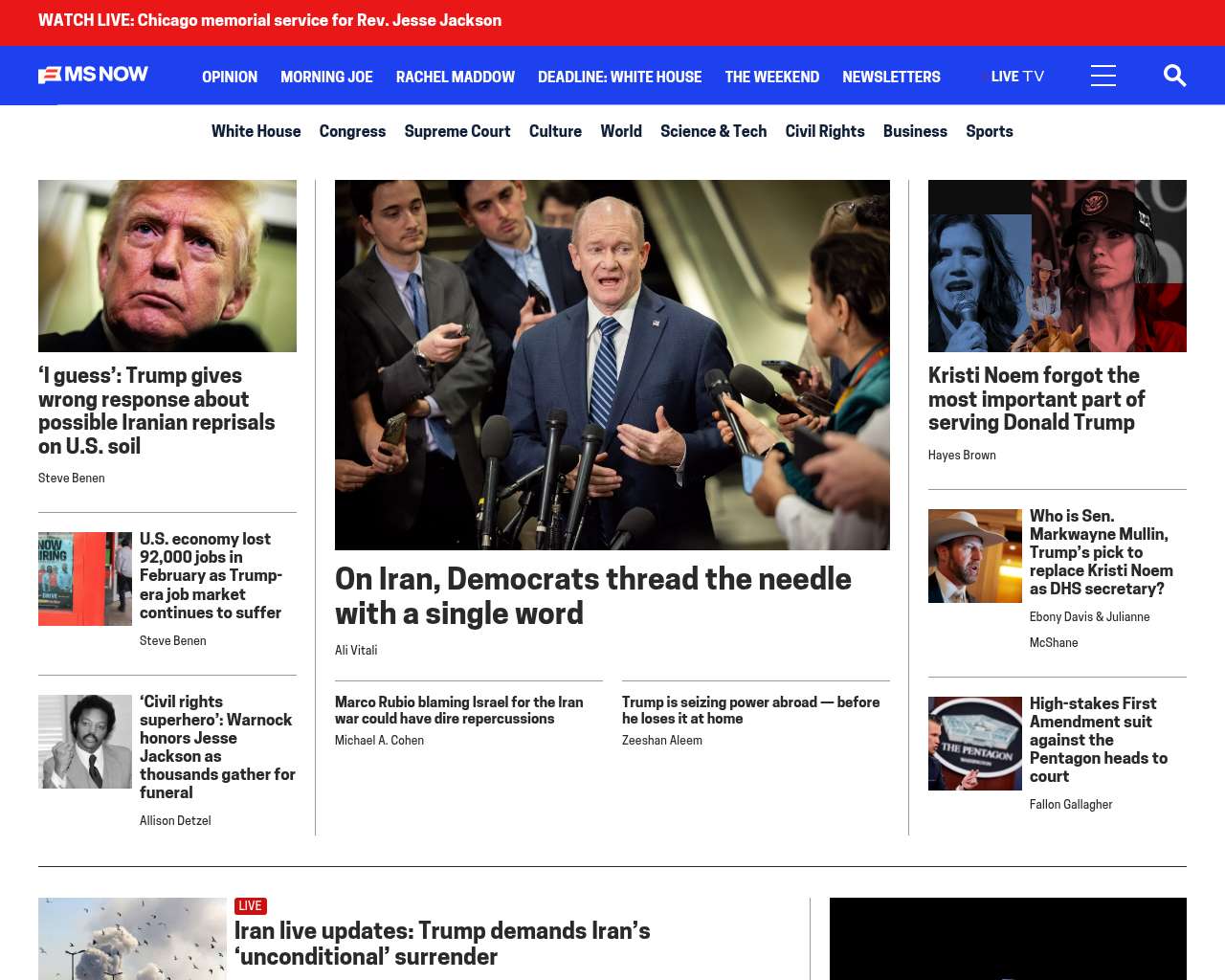Go to the World topic
The height and width of the screenshot is (980, 1225).
621,131
